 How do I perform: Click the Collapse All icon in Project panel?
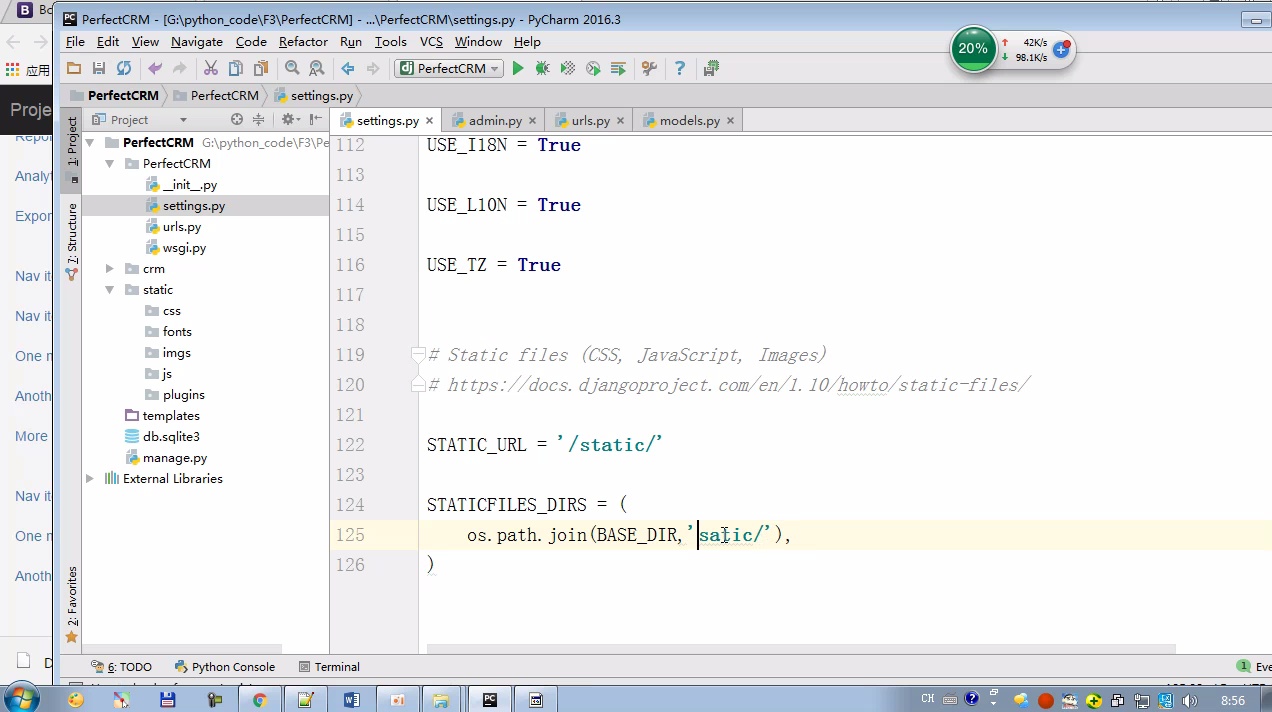click(x=258, y=120)
